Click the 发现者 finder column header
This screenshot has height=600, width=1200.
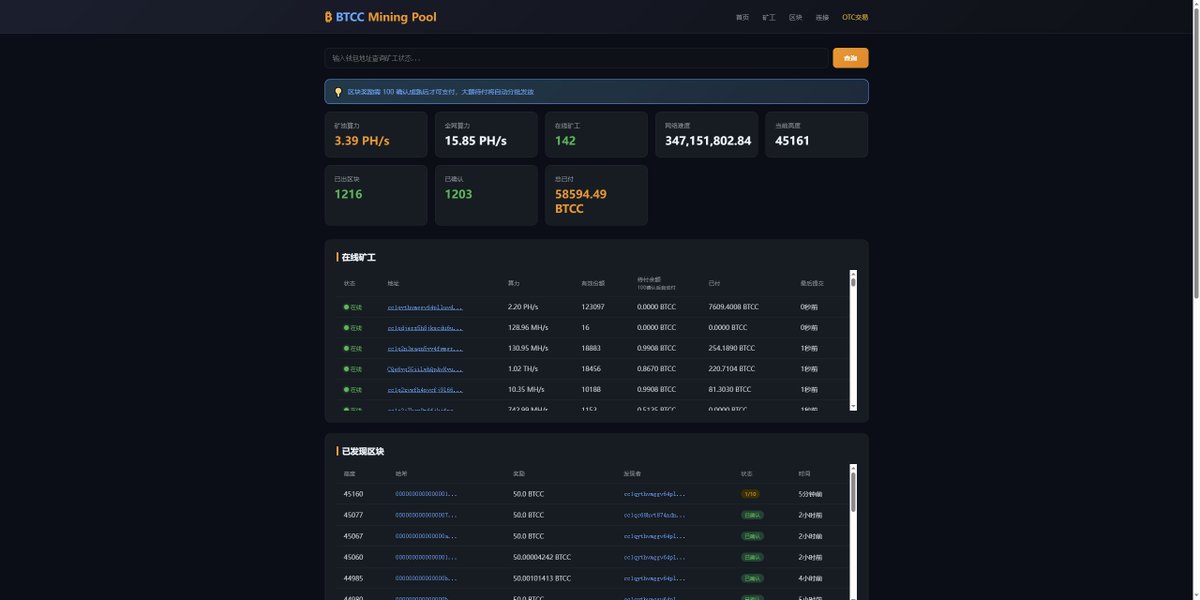pyautogui.click(x=632, y=473)
